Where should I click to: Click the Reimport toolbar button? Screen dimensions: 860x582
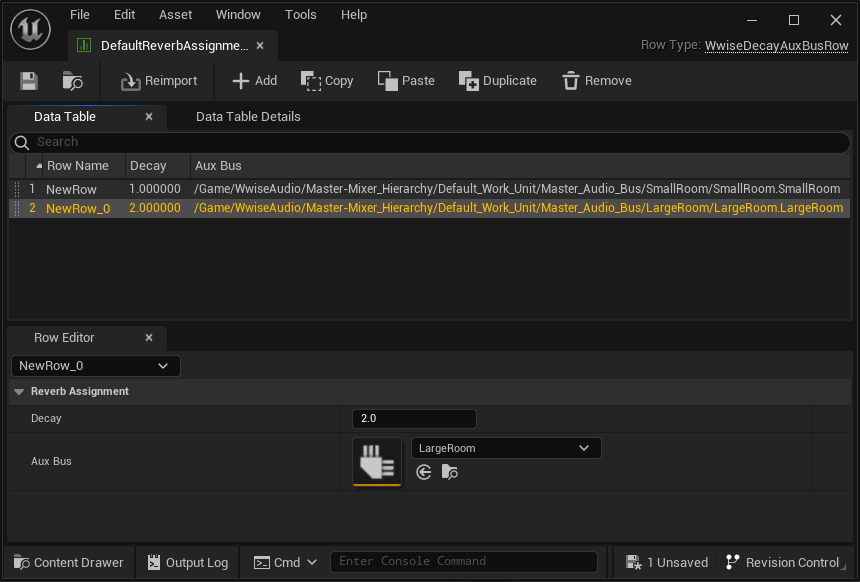point(159,81)
